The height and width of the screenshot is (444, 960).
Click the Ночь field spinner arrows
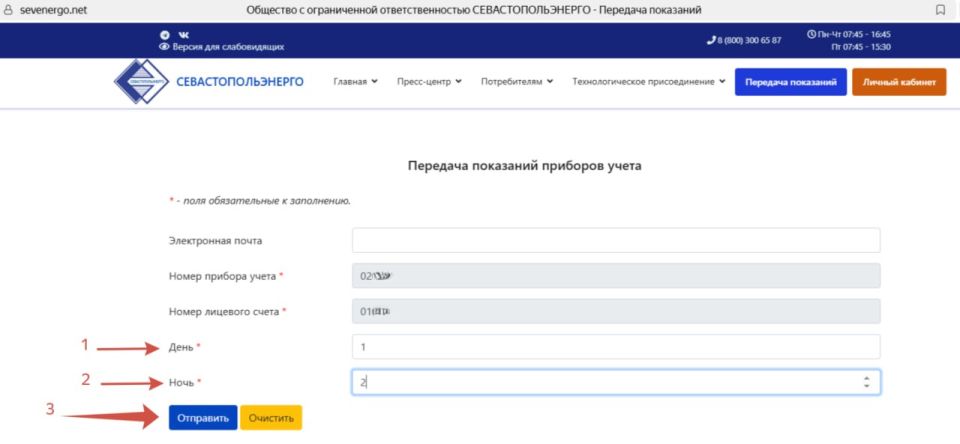865,382
